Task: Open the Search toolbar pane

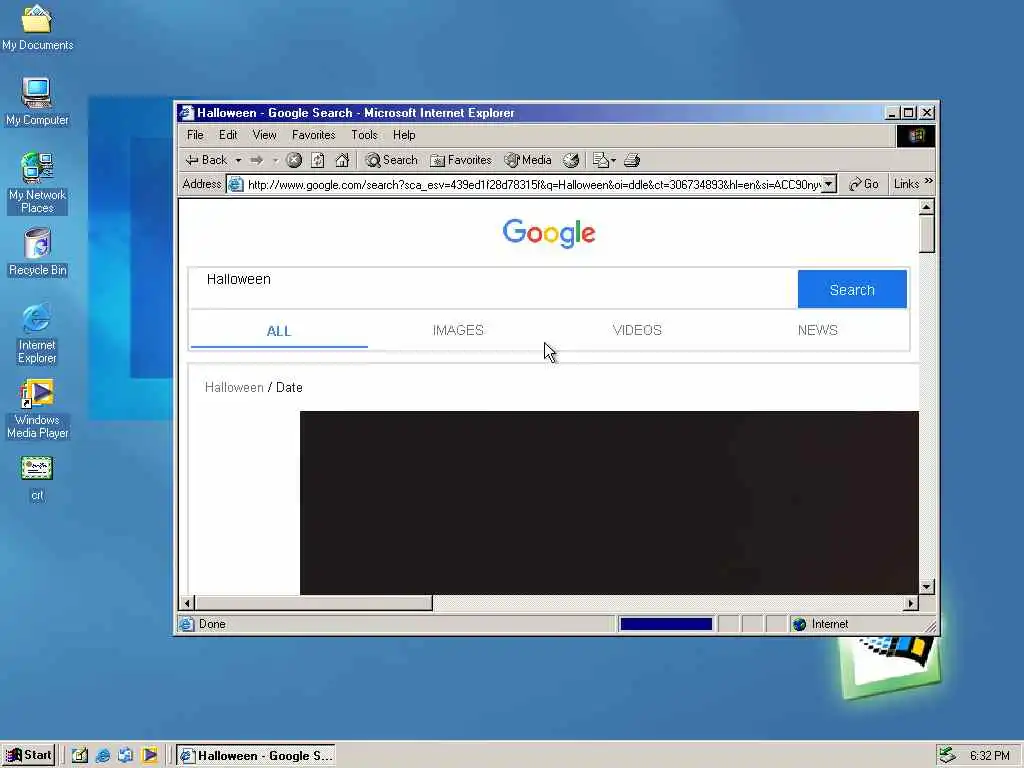Action: click(391, 160)
